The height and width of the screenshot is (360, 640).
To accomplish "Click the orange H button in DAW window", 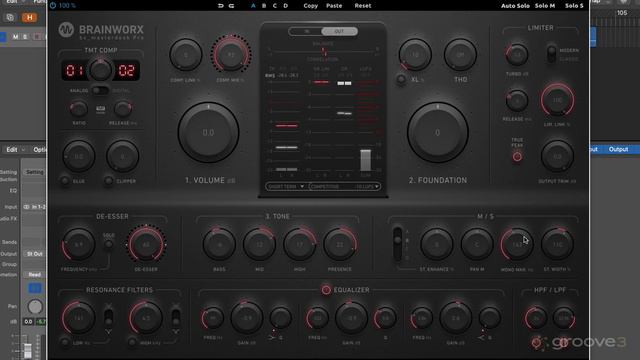I will point(29,18).
